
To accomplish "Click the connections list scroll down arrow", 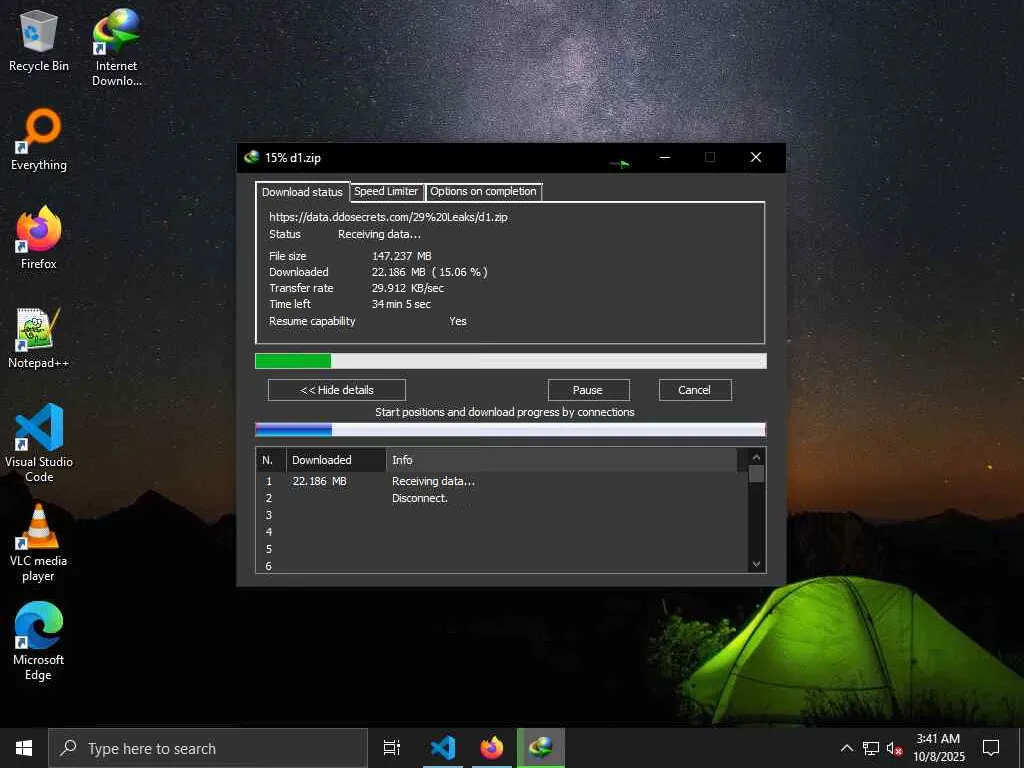I will tap(756, 564).
